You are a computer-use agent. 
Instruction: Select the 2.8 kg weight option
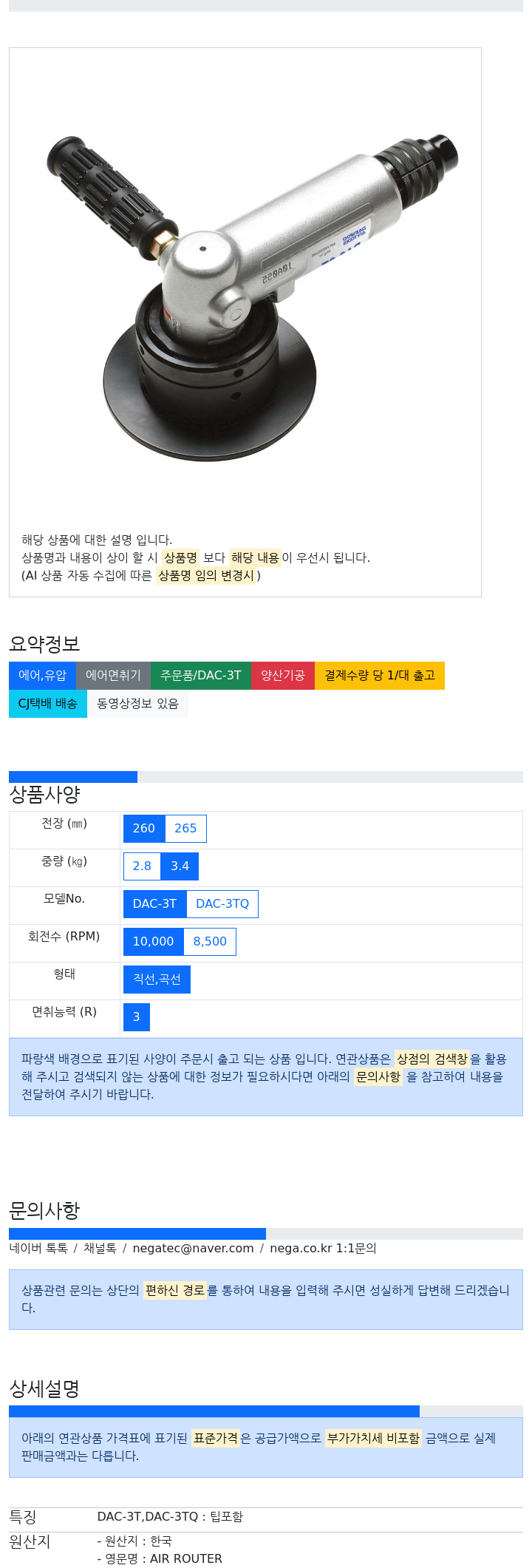click(x=142, y=866)
